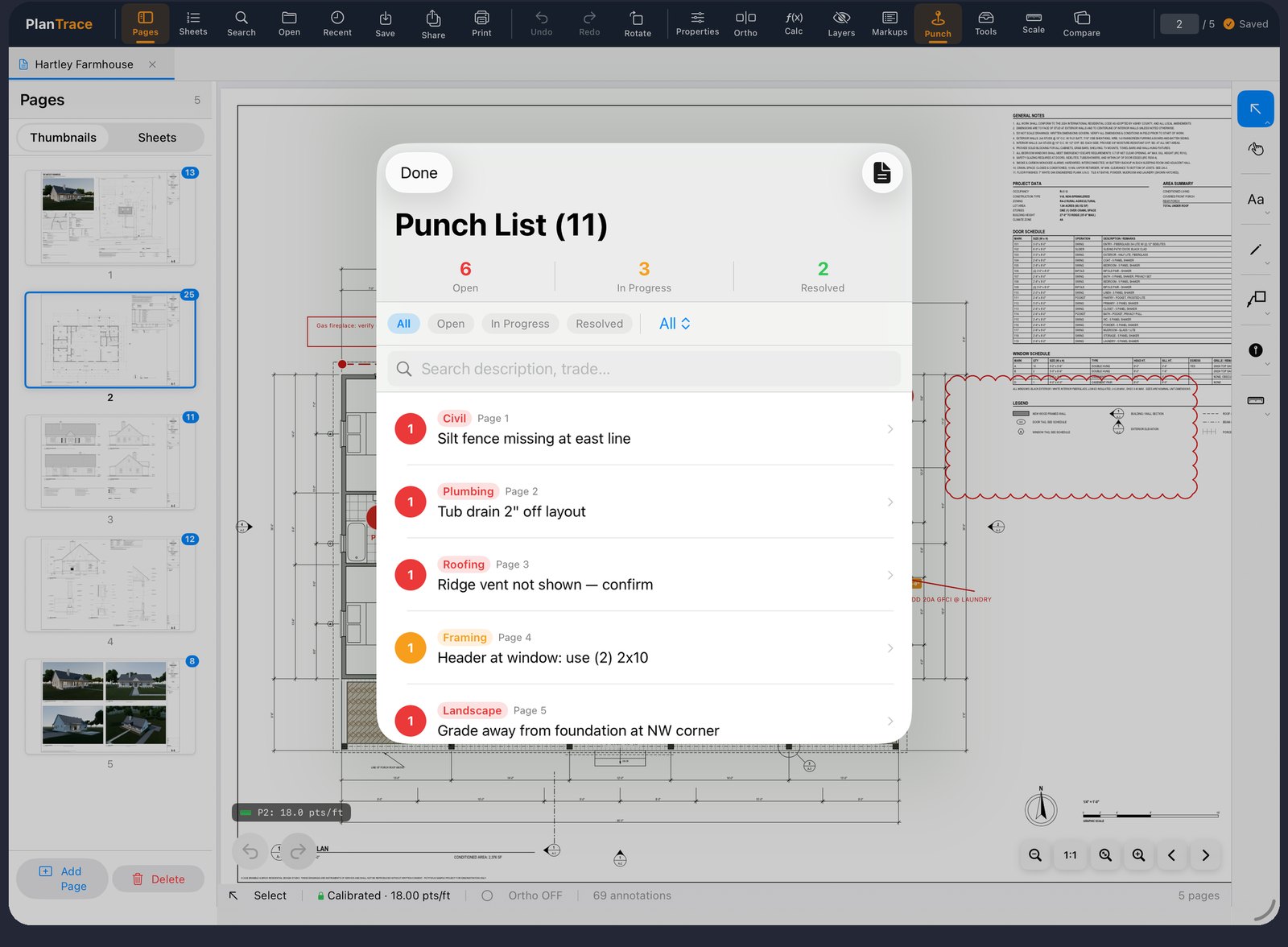Open Properties panel icon
Image resolution: width=1288 pixels, height=947 pixels.
tap(697, 23)
